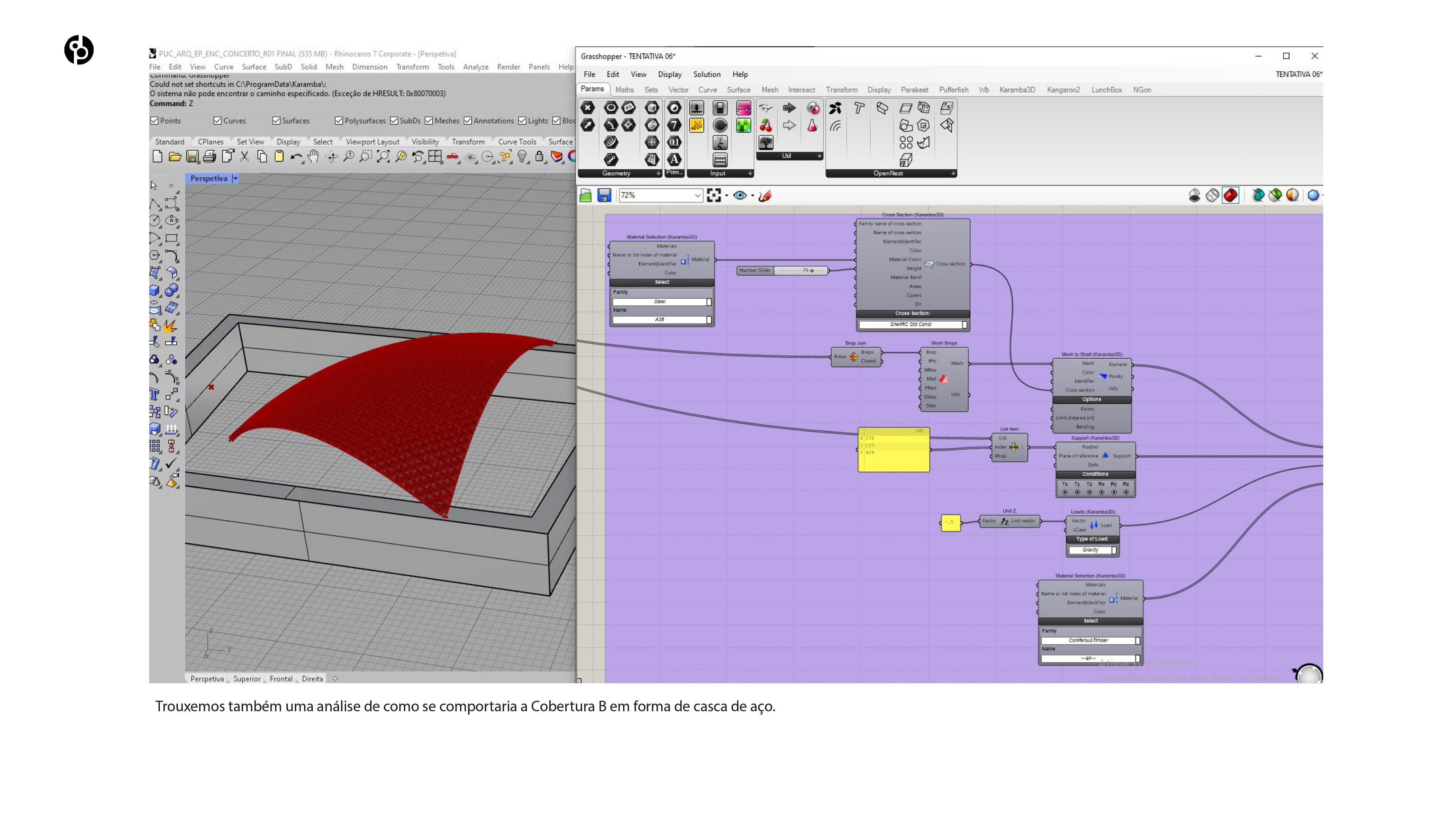The width and height of the screenshot is (1456, 819).
Task: Click the Number Slider handle at 75
Action: coord(812,271)
